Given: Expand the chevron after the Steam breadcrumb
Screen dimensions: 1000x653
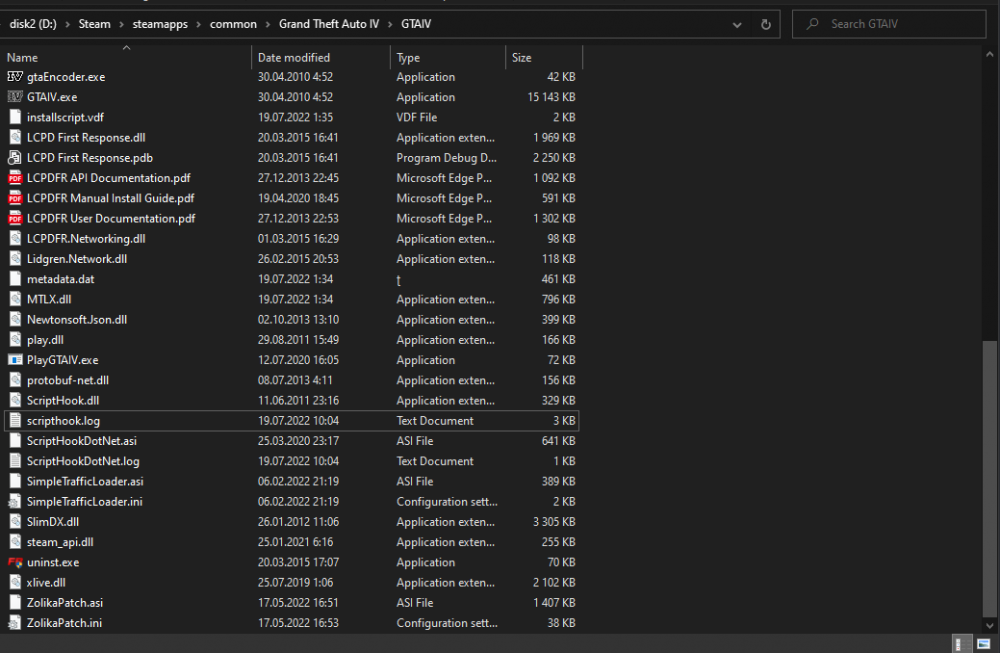Looking at the screenshot, I should pos(122,24).
